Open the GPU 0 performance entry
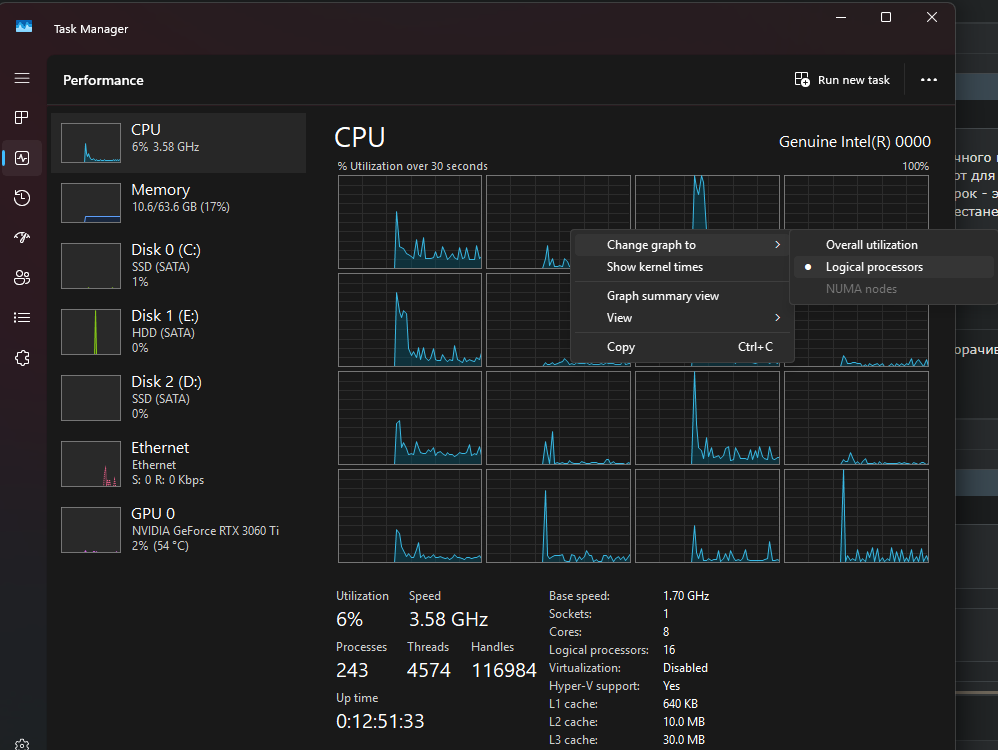 pyautogui.click(x=178, y=529)
